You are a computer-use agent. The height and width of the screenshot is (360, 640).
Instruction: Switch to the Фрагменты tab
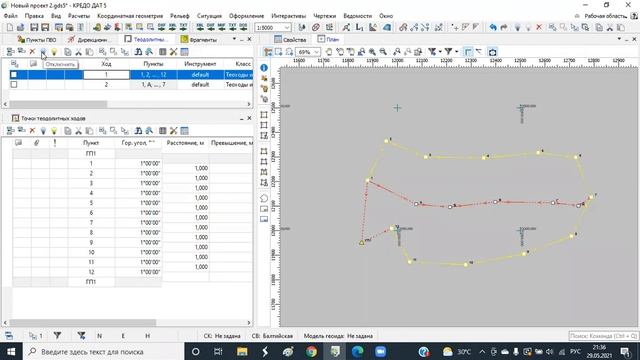pyautogui.click(x=199, y=40)
